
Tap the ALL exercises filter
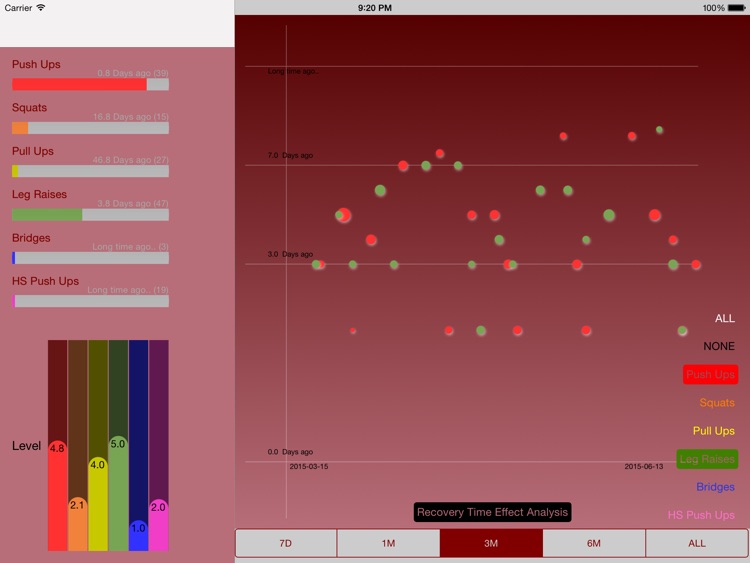pos(725,319)
